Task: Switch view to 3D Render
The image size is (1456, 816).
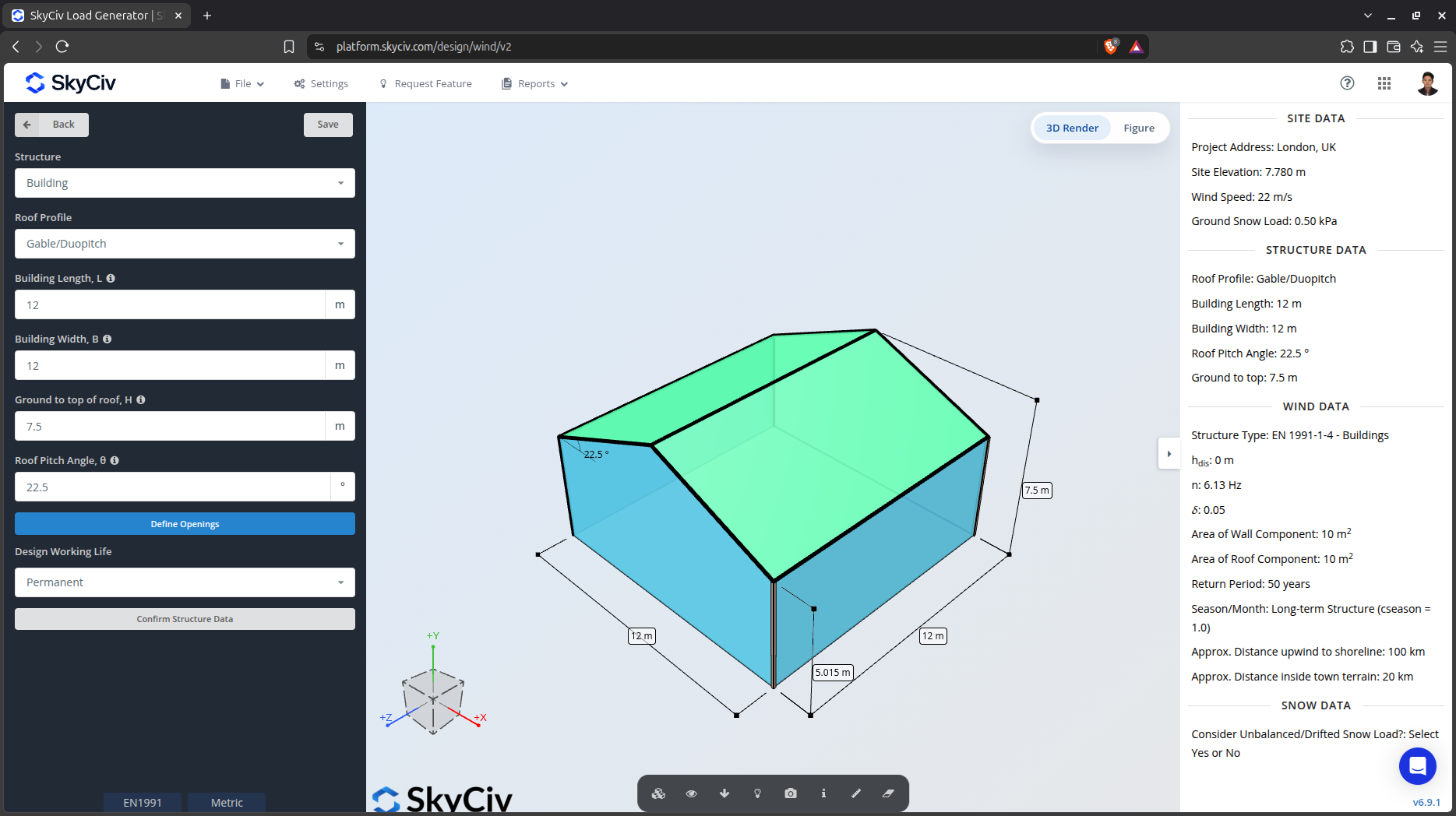Action: click(1072, 128)
